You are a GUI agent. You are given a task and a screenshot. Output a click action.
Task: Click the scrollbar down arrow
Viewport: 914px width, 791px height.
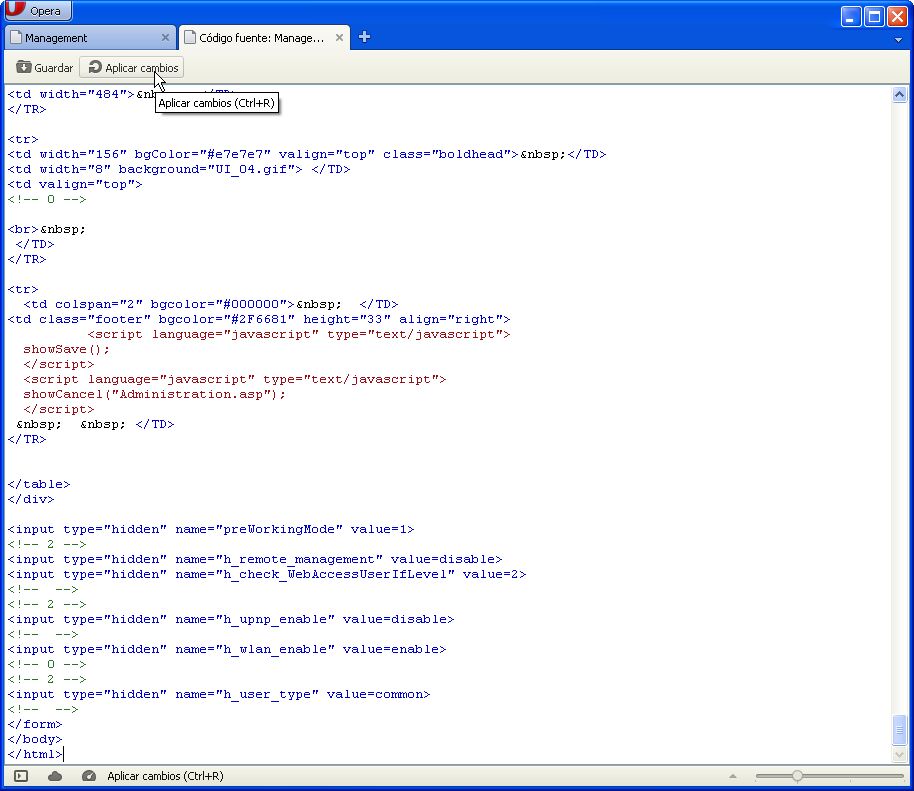[x=899, y=754]
